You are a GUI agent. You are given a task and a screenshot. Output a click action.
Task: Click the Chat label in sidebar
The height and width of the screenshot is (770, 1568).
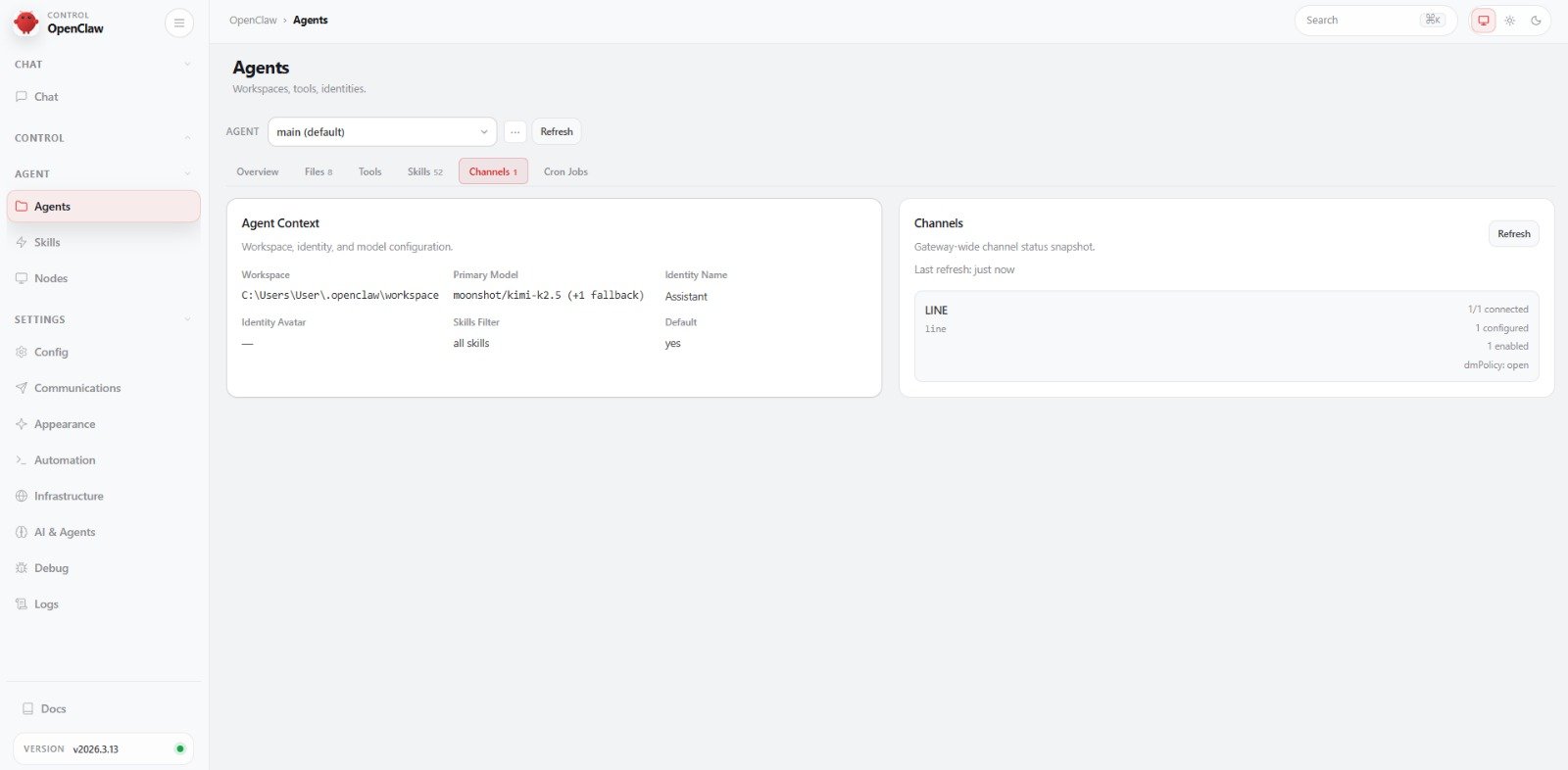pos(46,97)
